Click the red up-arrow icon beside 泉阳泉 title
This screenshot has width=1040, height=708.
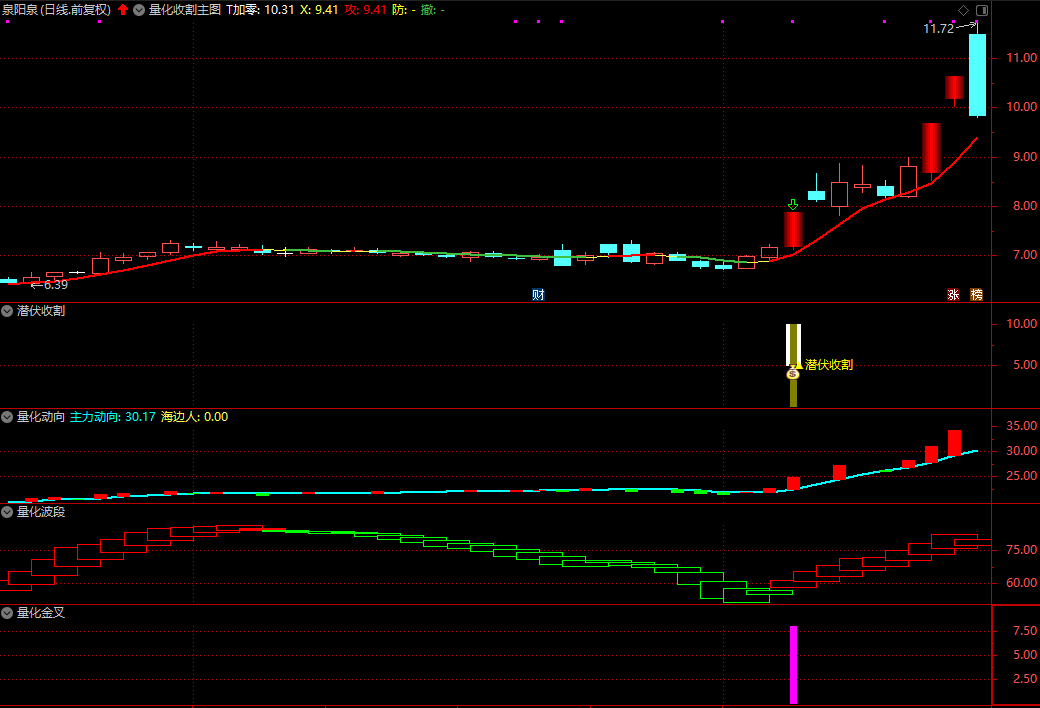tap(123, 9)
